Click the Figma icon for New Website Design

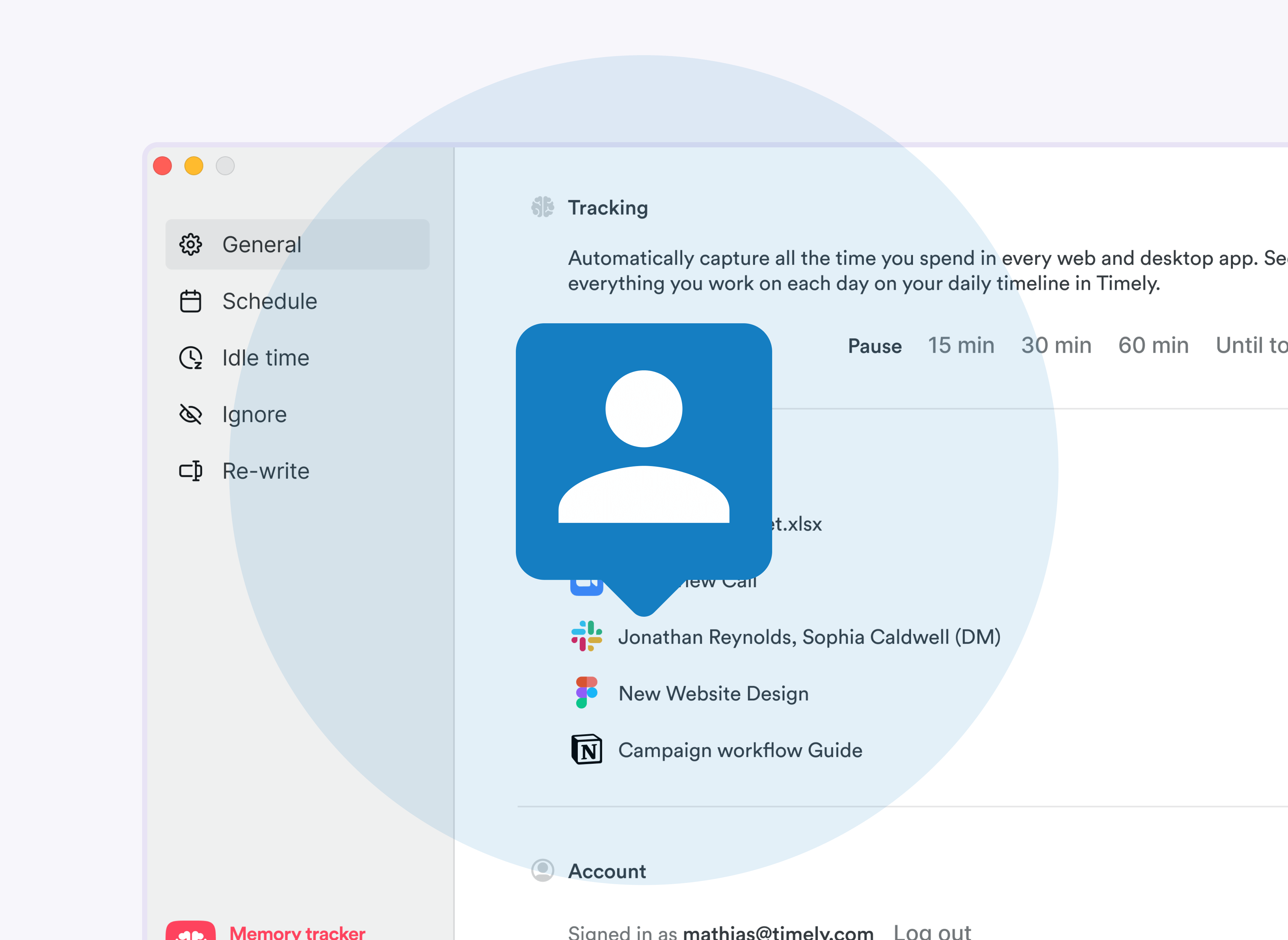(586, 692)
